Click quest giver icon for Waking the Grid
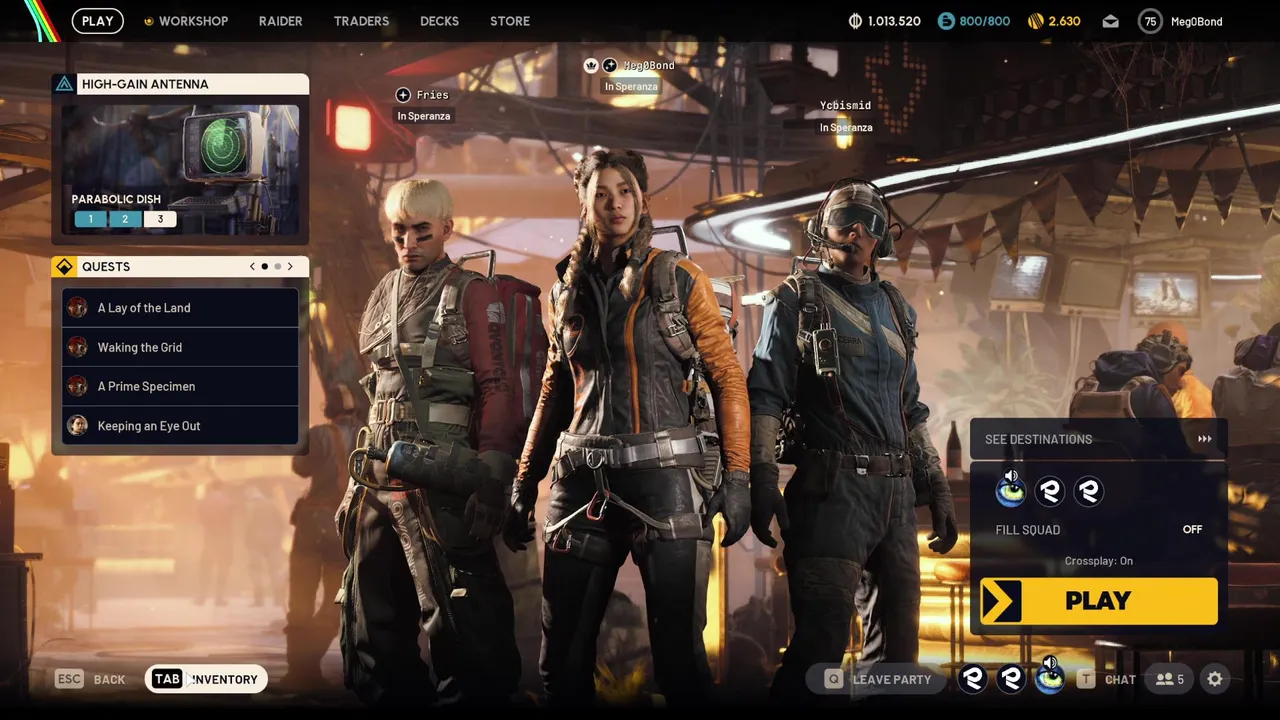The image size is (1280, 720). (x=77, y=347)
